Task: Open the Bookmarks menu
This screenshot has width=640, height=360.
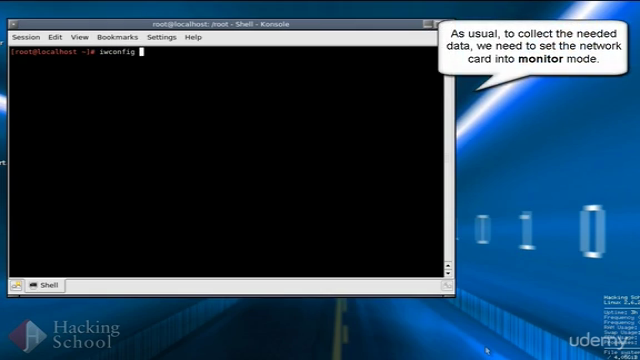Action: pos(118,37)
